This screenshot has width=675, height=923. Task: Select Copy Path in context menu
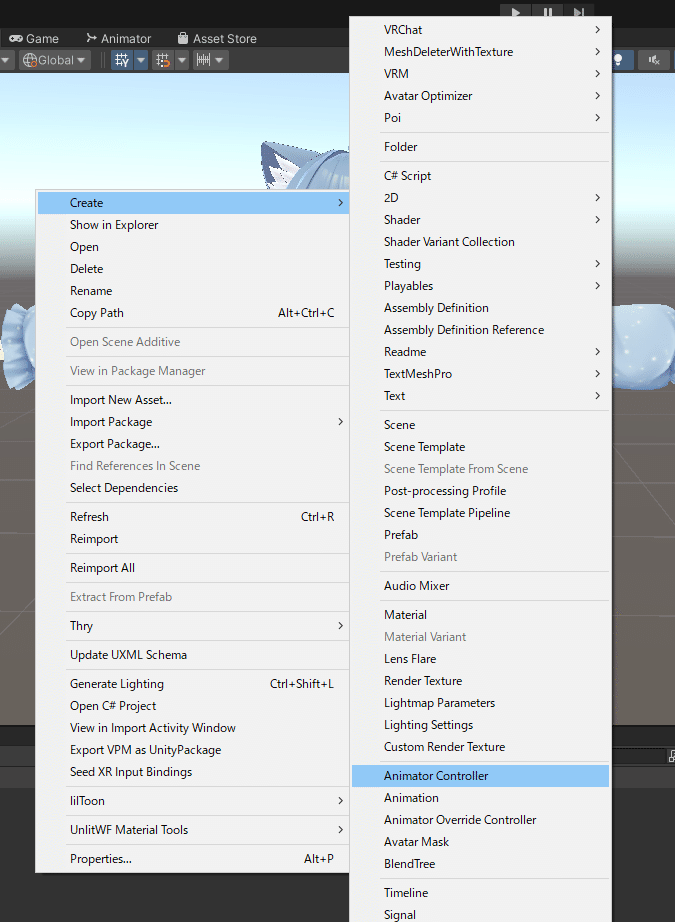[194, 313]
